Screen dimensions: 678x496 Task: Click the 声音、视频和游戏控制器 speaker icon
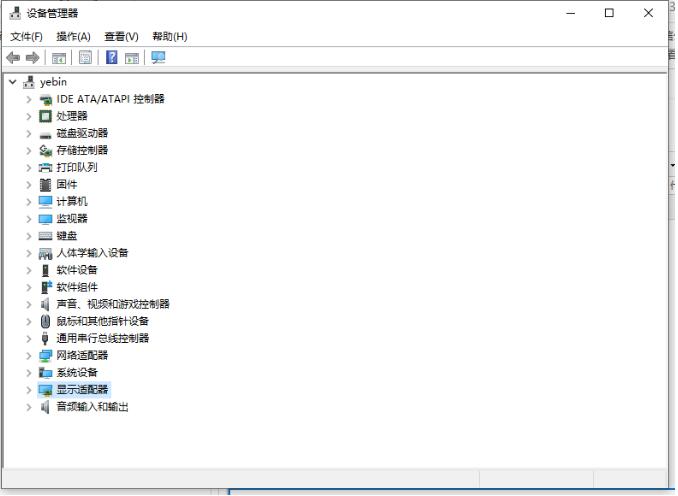(x=45, y=304)
